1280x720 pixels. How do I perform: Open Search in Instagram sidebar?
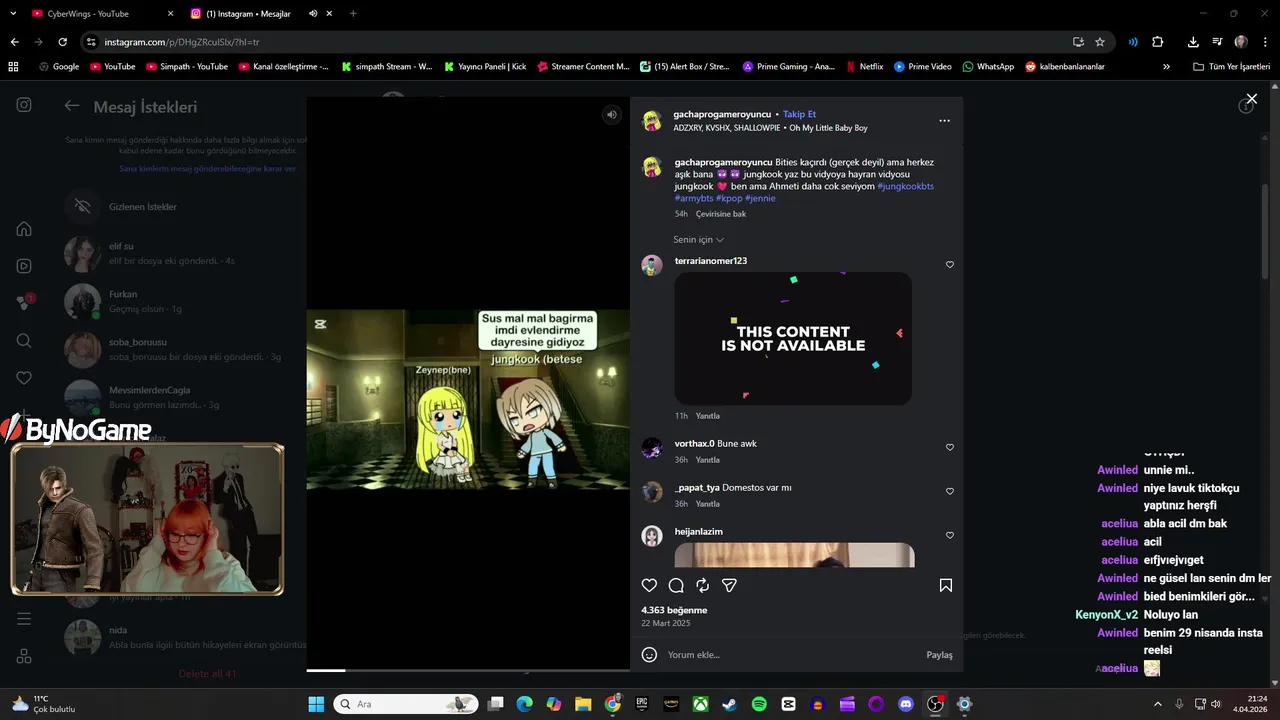pyautogui.click(x=24, y=341)
